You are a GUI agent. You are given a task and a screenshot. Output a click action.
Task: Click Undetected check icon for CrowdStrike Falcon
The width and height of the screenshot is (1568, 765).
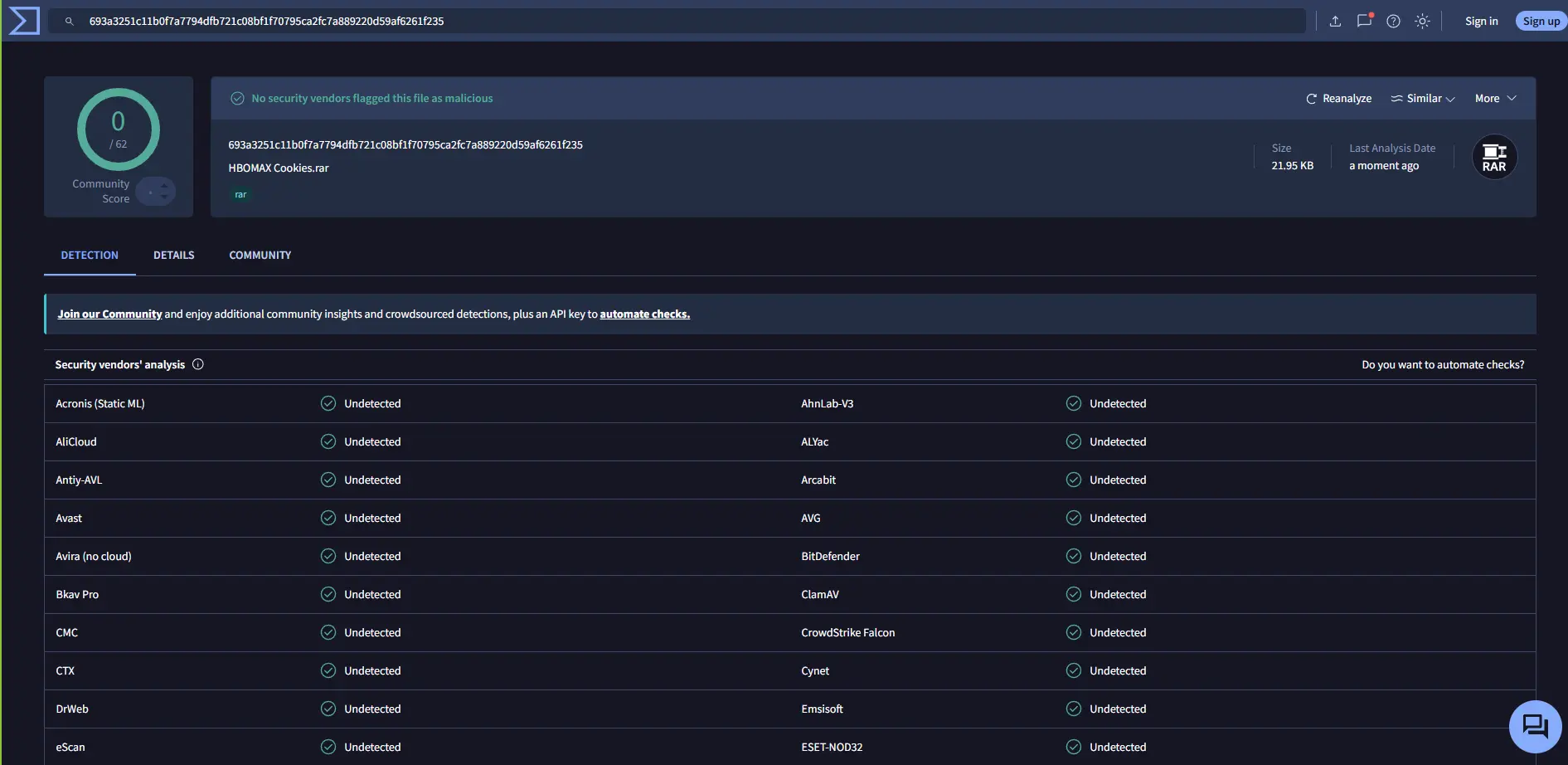pyautogui.click(x=1074, y=633)
